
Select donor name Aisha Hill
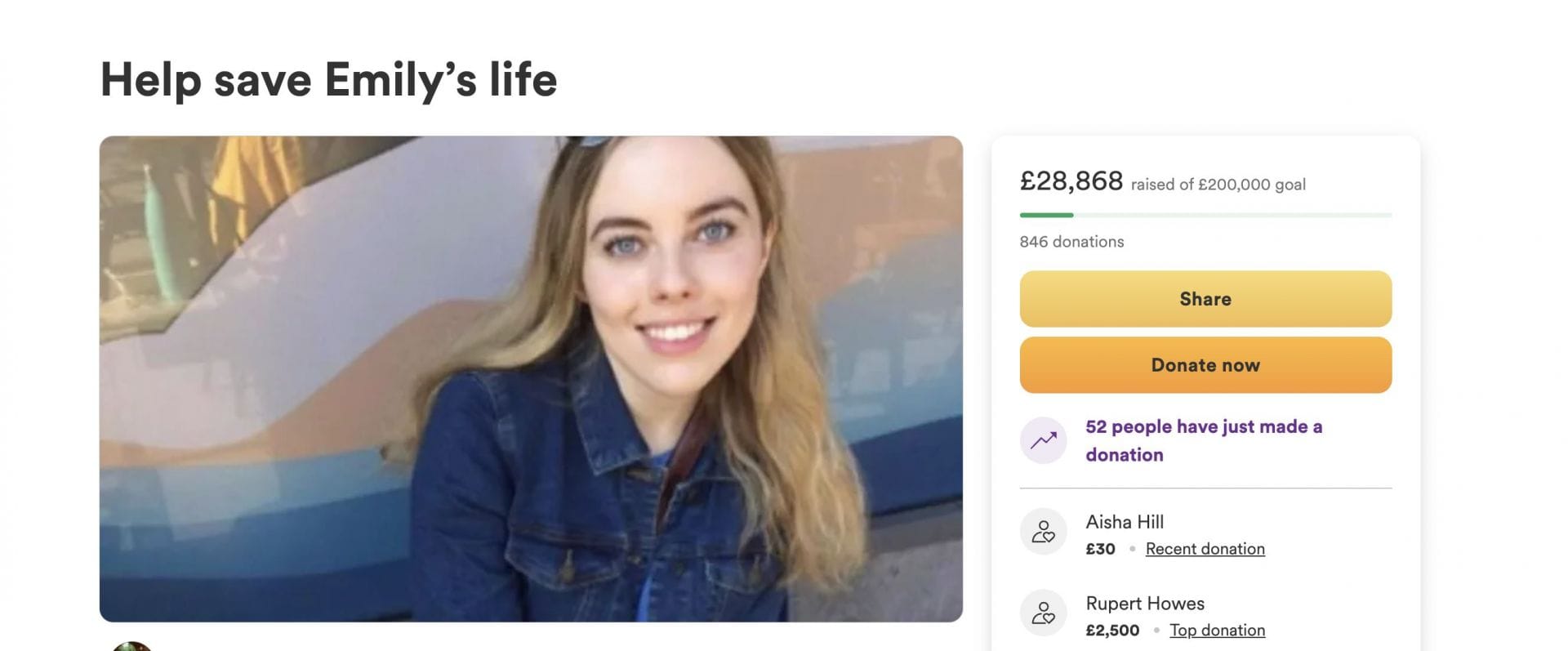1125,522
